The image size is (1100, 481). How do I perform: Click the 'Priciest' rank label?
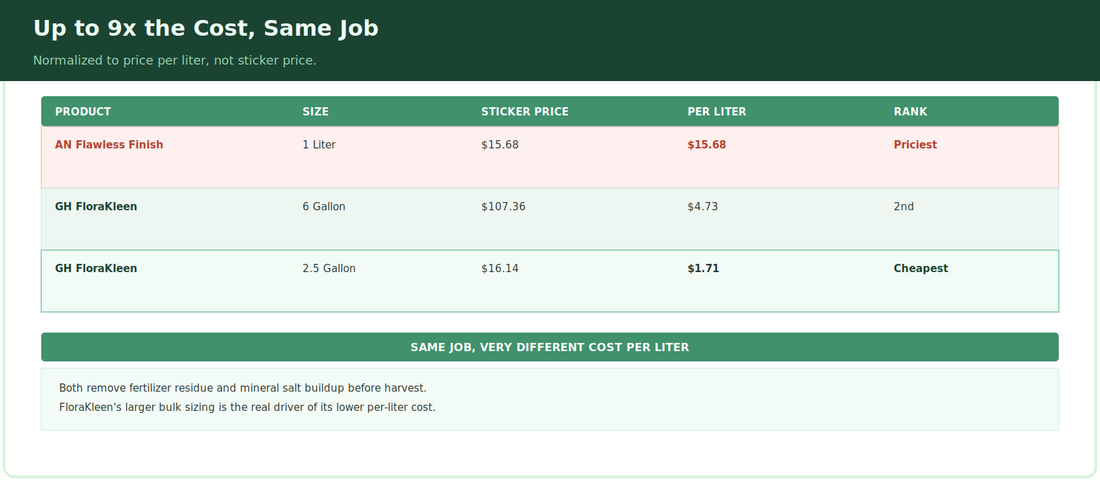coord(915,144)
